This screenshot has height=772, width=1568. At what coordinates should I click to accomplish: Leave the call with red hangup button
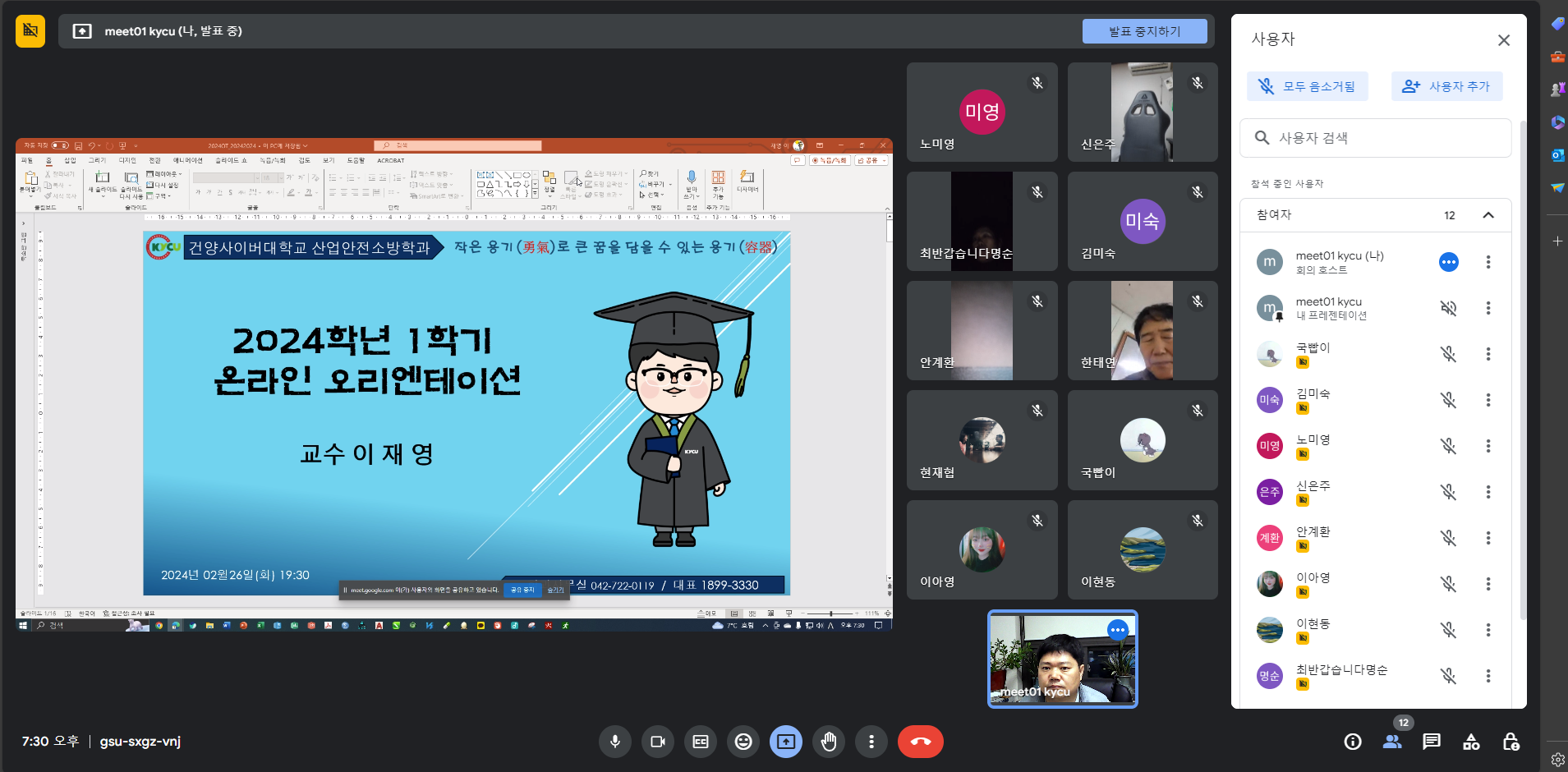[920, 742]
